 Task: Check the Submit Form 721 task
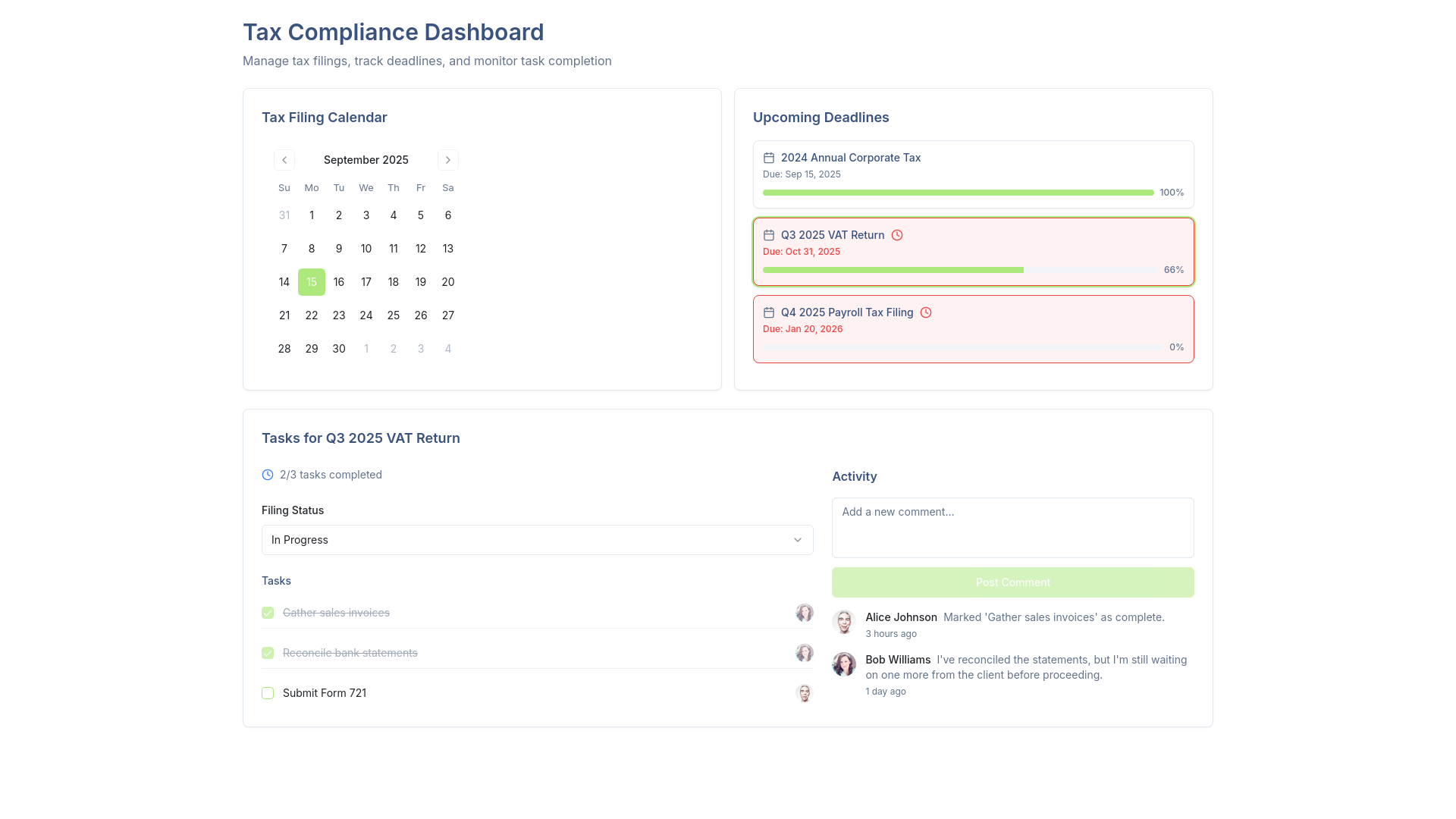tap(268, 693)
